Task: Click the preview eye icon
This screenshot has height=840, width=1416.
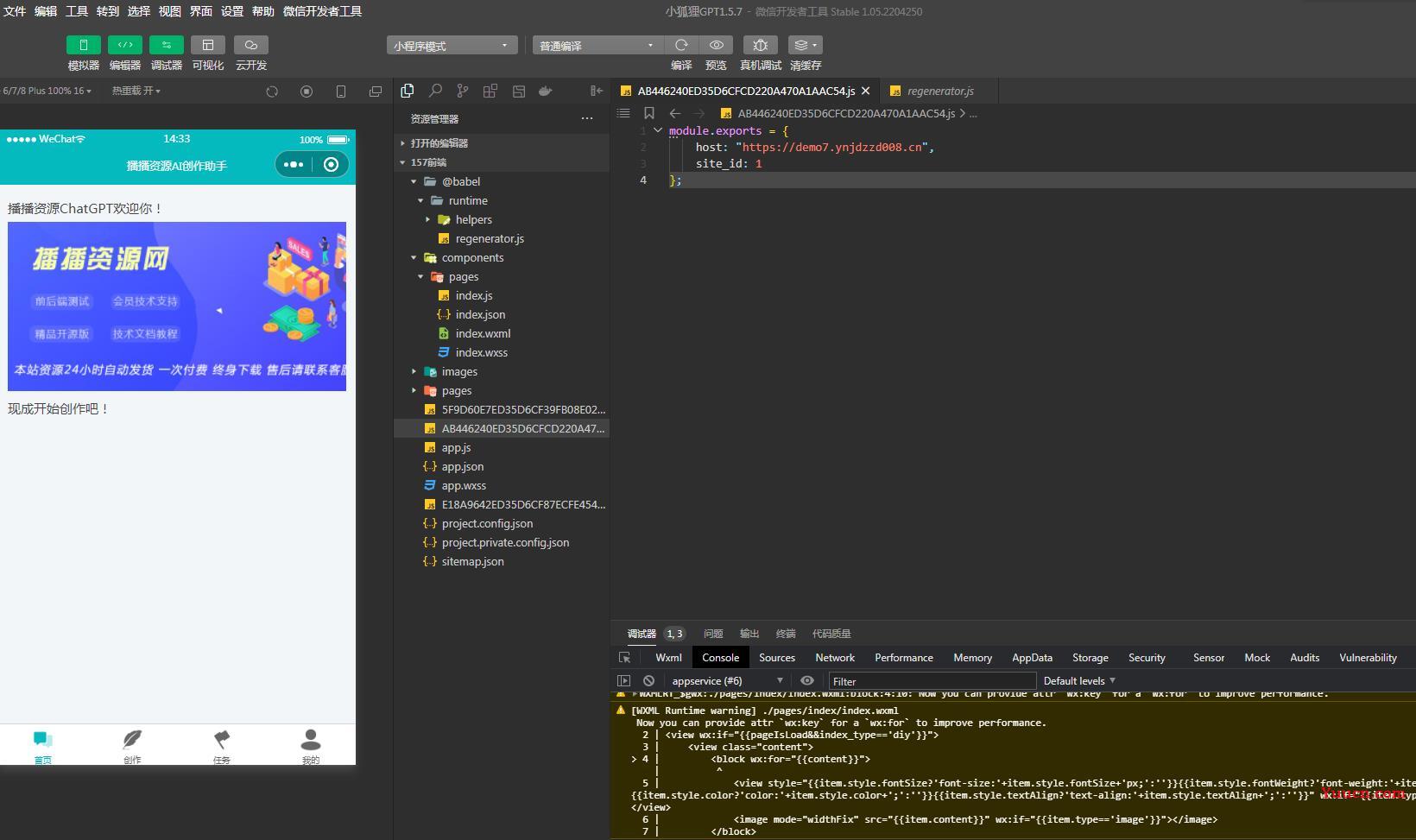Action: click(716, 45)
